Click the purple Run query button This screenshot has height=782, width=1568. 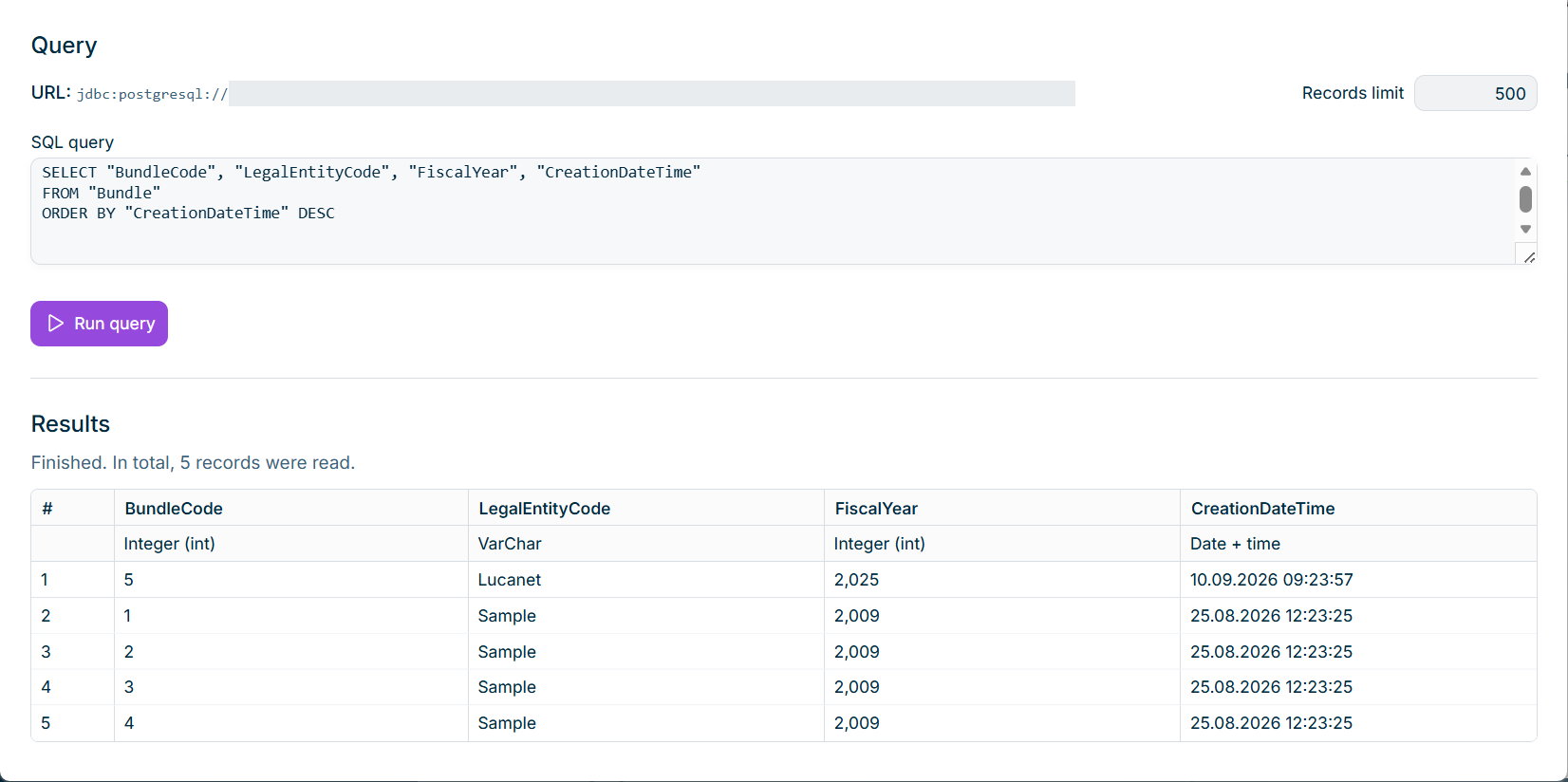point(99,324)
